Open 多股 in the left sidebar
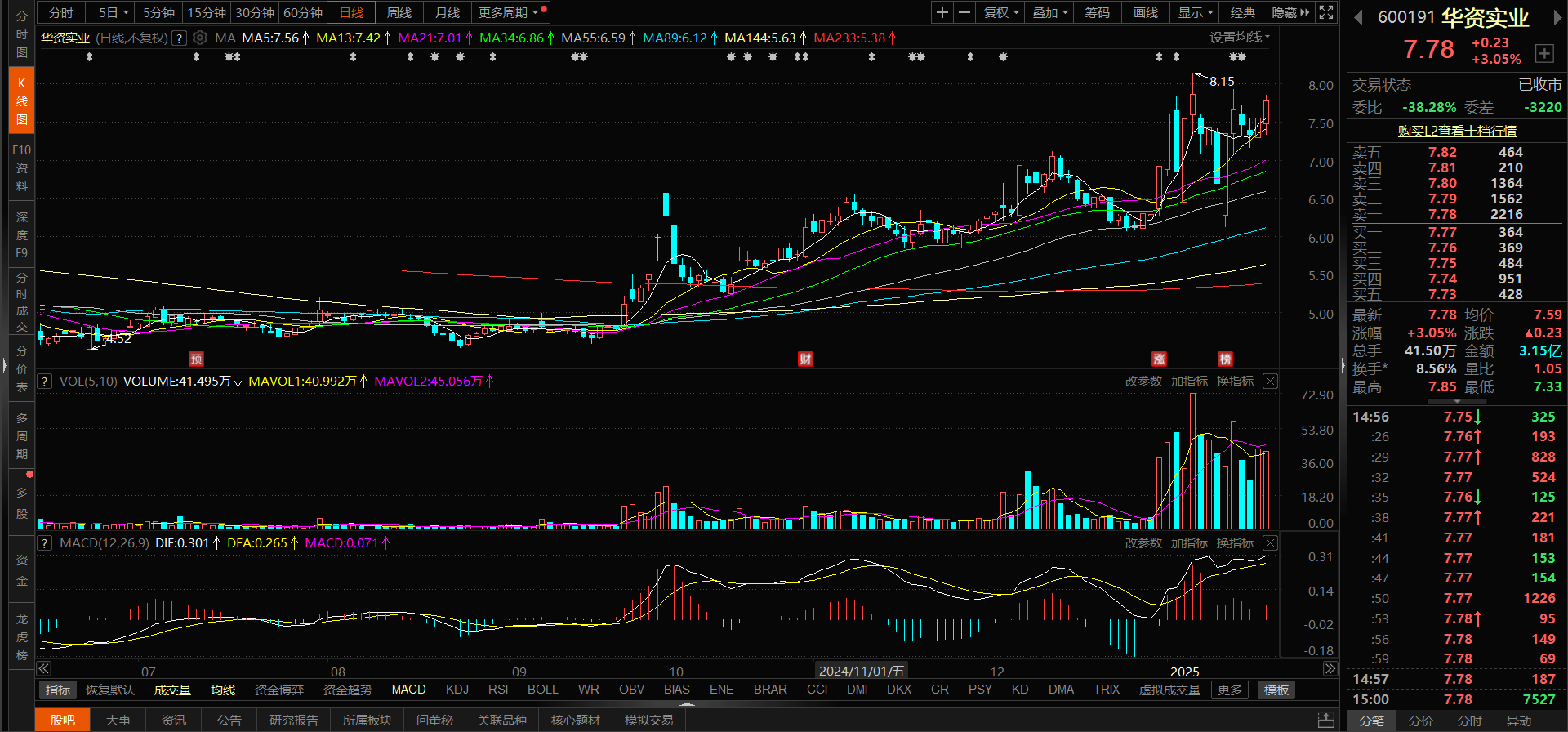This screenshot has width=1568, height=732. pyautogui.click(x=21, y=502)
